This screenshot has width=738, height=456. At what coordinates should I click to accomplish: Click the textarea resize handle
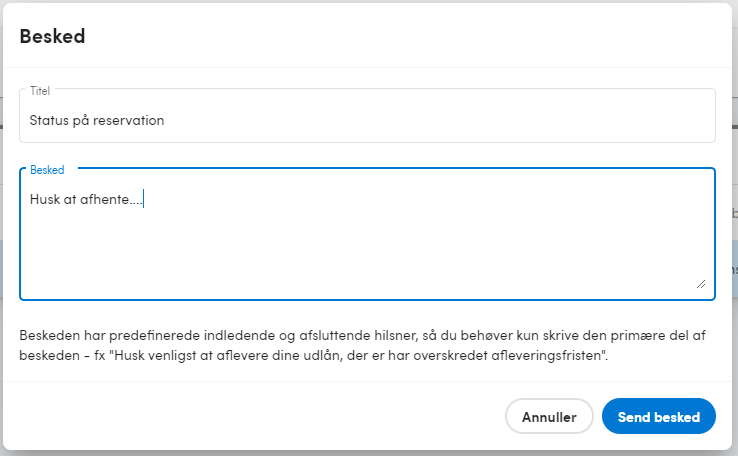pos(701,284)
